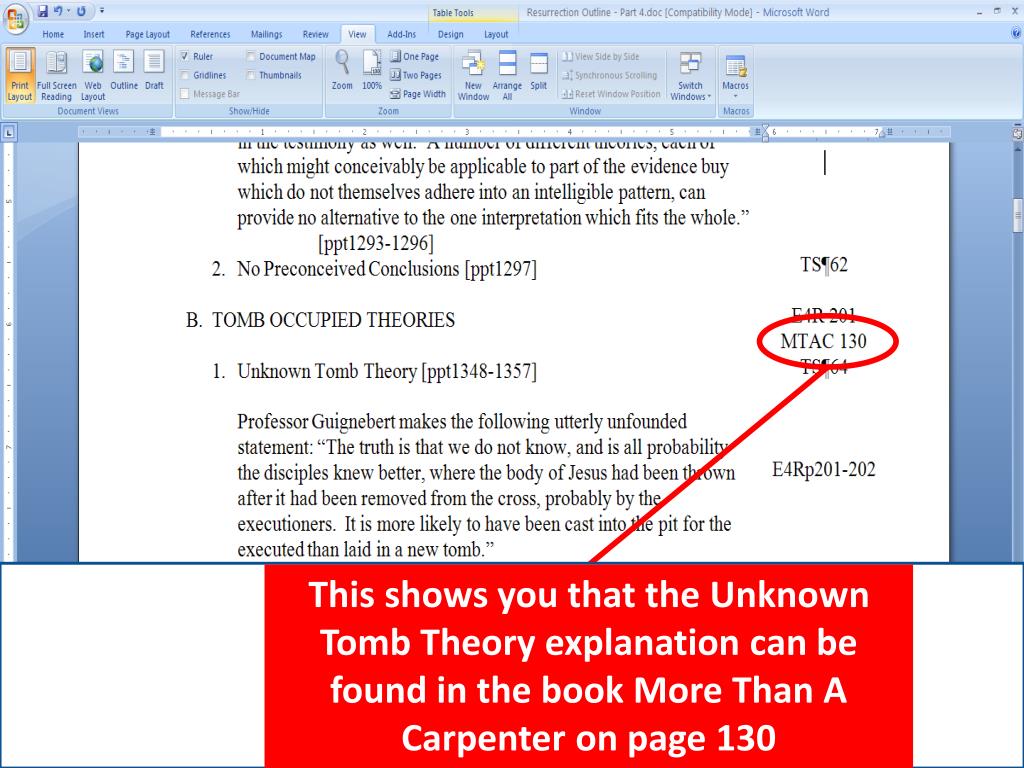Select Page Width zoom option
The image size is (1024, 768).
(418, 94)
